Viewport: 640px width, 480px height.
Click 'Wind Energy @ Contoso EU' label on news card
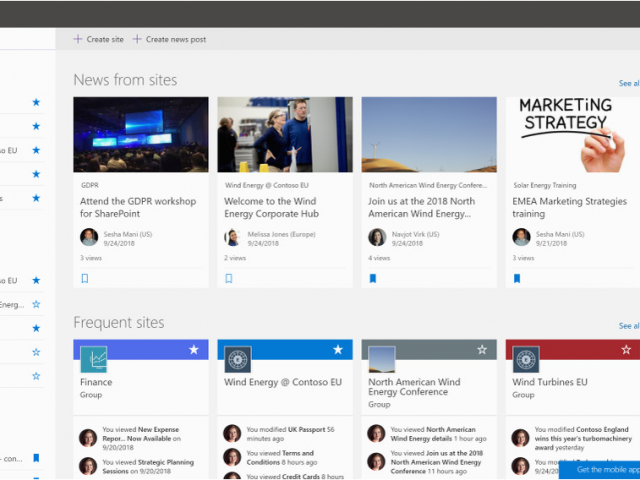point(267,185)
